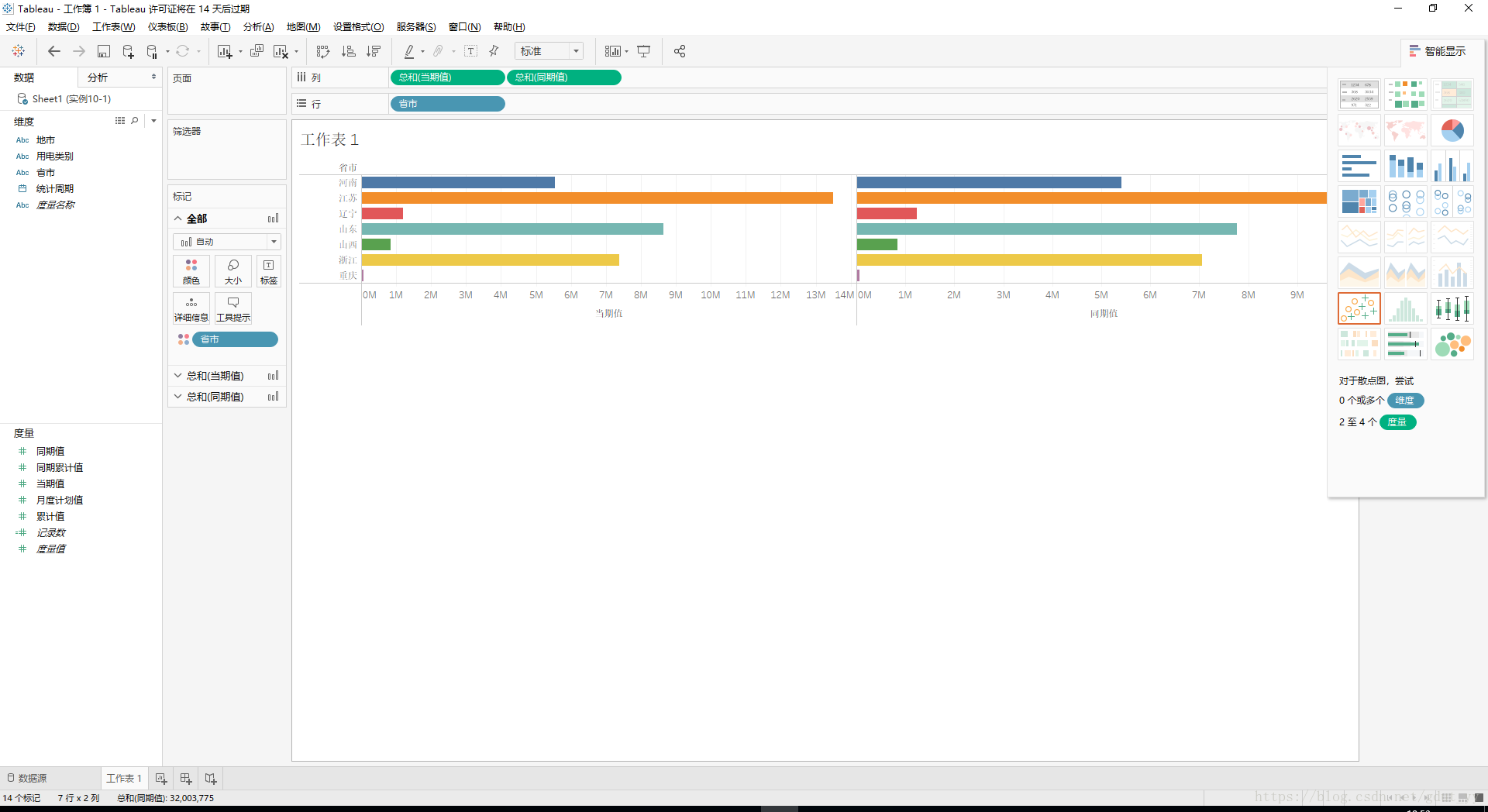Toggle the fix axes pin icon
This screenshot has height=812, width=1488.
tap(494, 51)
